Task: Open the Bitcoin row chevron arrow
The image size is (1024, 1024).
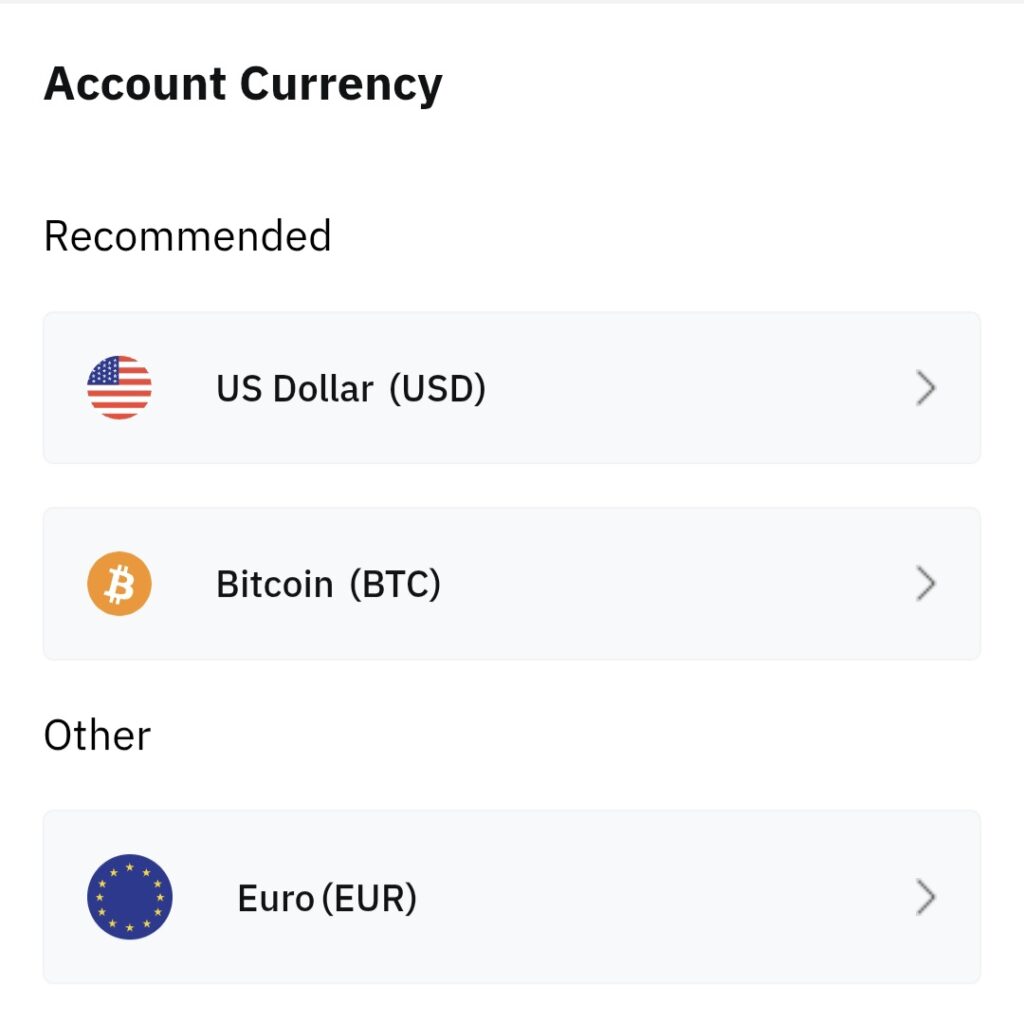Action: click(x=926, y=584)
